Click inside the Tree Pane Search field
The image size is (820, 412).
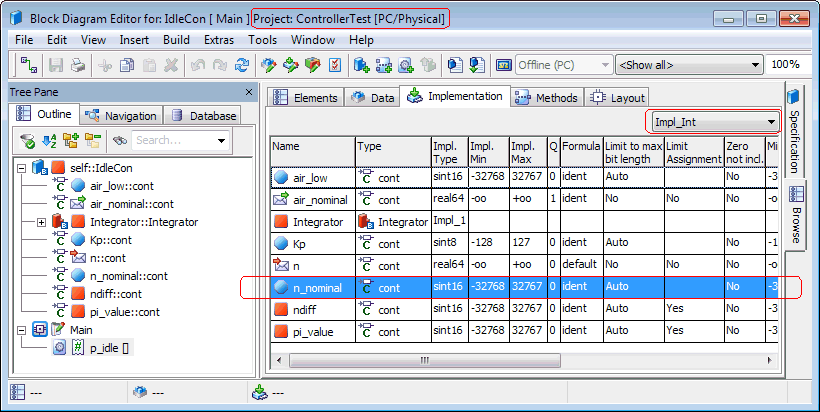tap(174, 140)
